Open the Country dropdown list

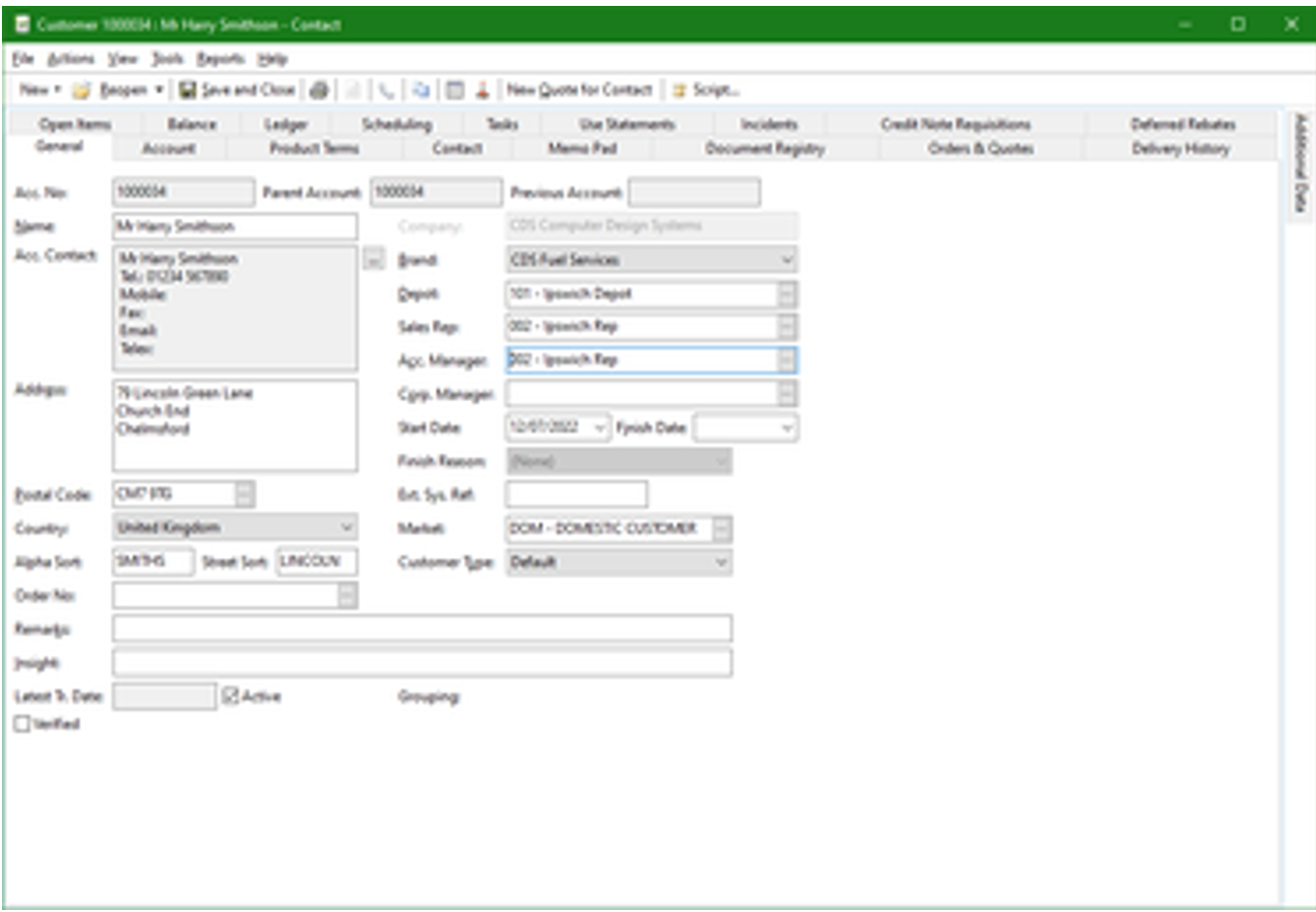point(346,528)
